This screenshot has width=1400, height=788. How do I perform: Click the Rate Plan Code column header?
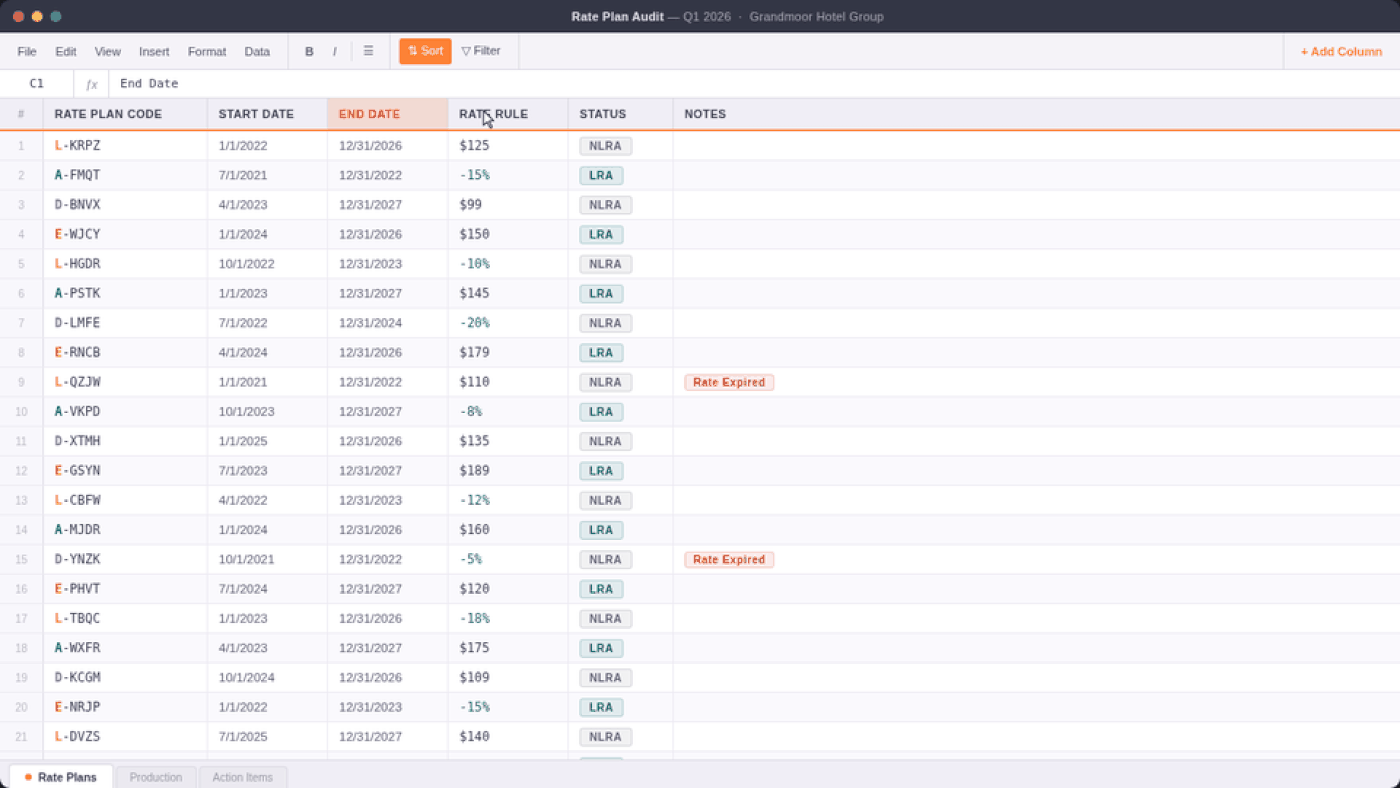pyautogui.click(x=125, y=114)
